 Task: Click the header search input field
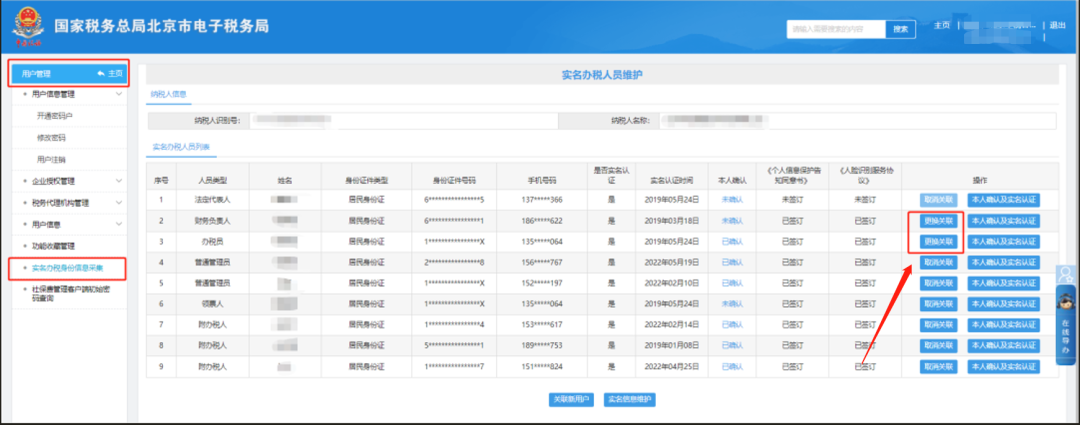click(x=836, y=29)
